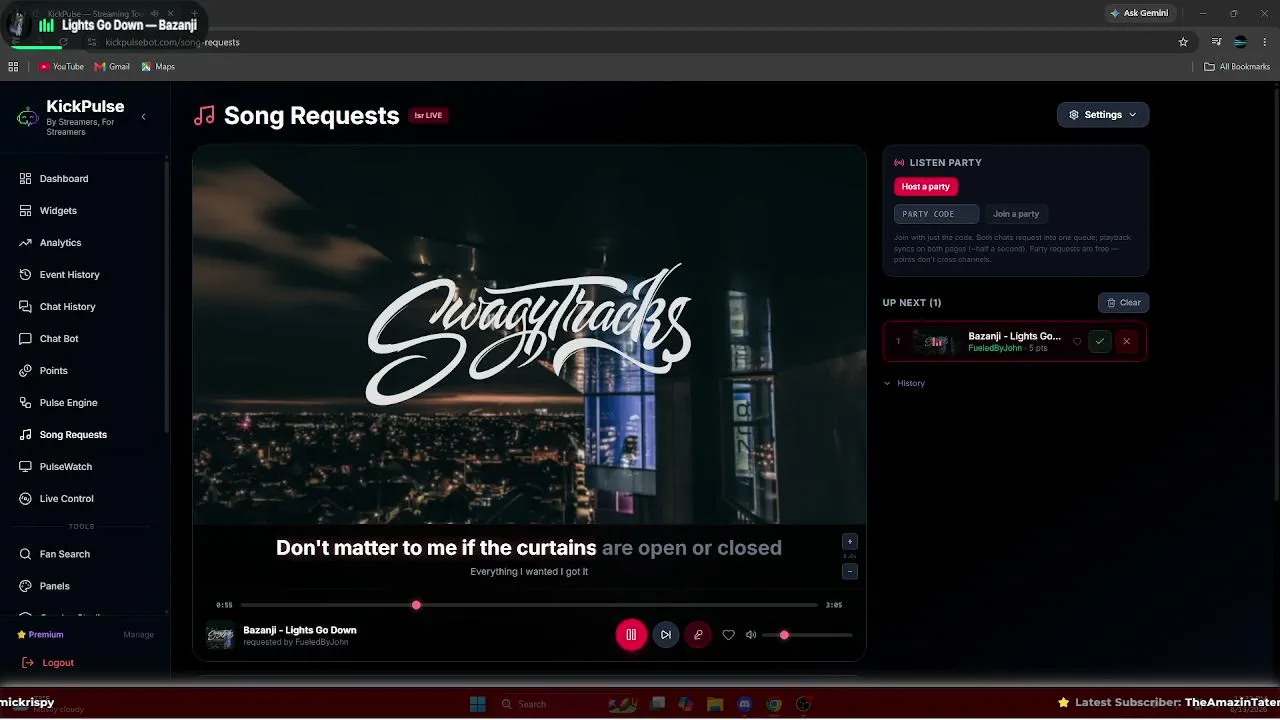This screenshot has width=1280, height=720.
Task: Click the Fan Search magnifier icon
Action: click(26, 554)
